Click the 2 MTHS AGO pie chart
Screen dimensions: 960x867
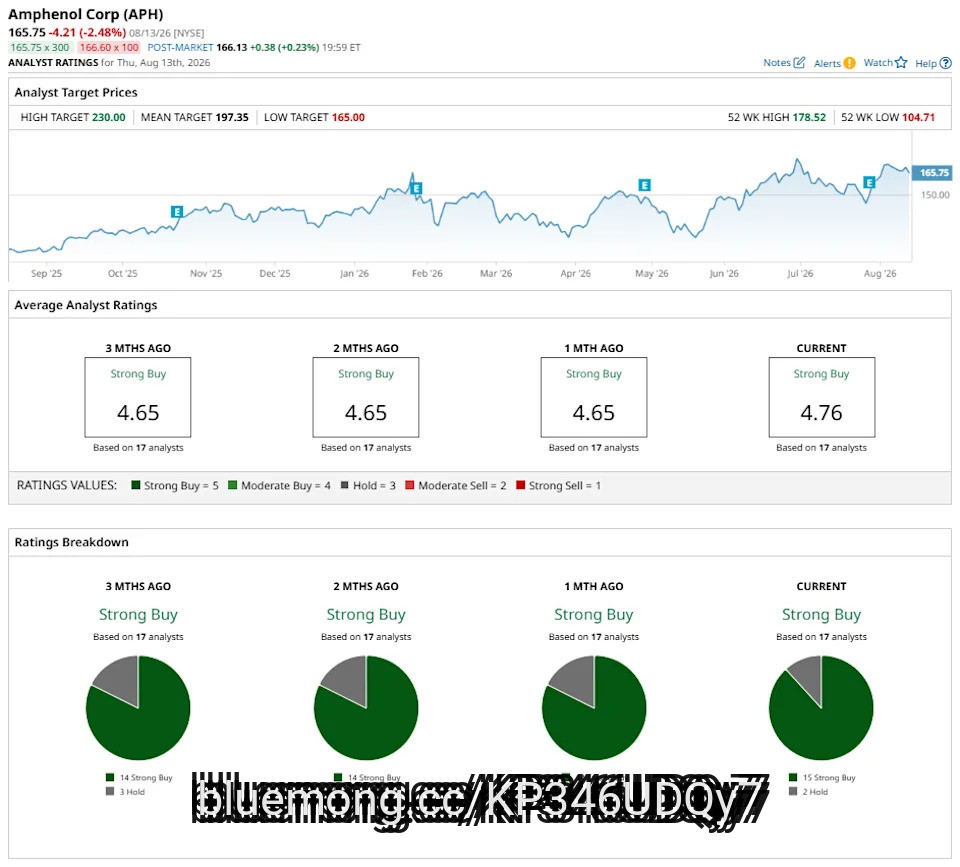point(366,708)
